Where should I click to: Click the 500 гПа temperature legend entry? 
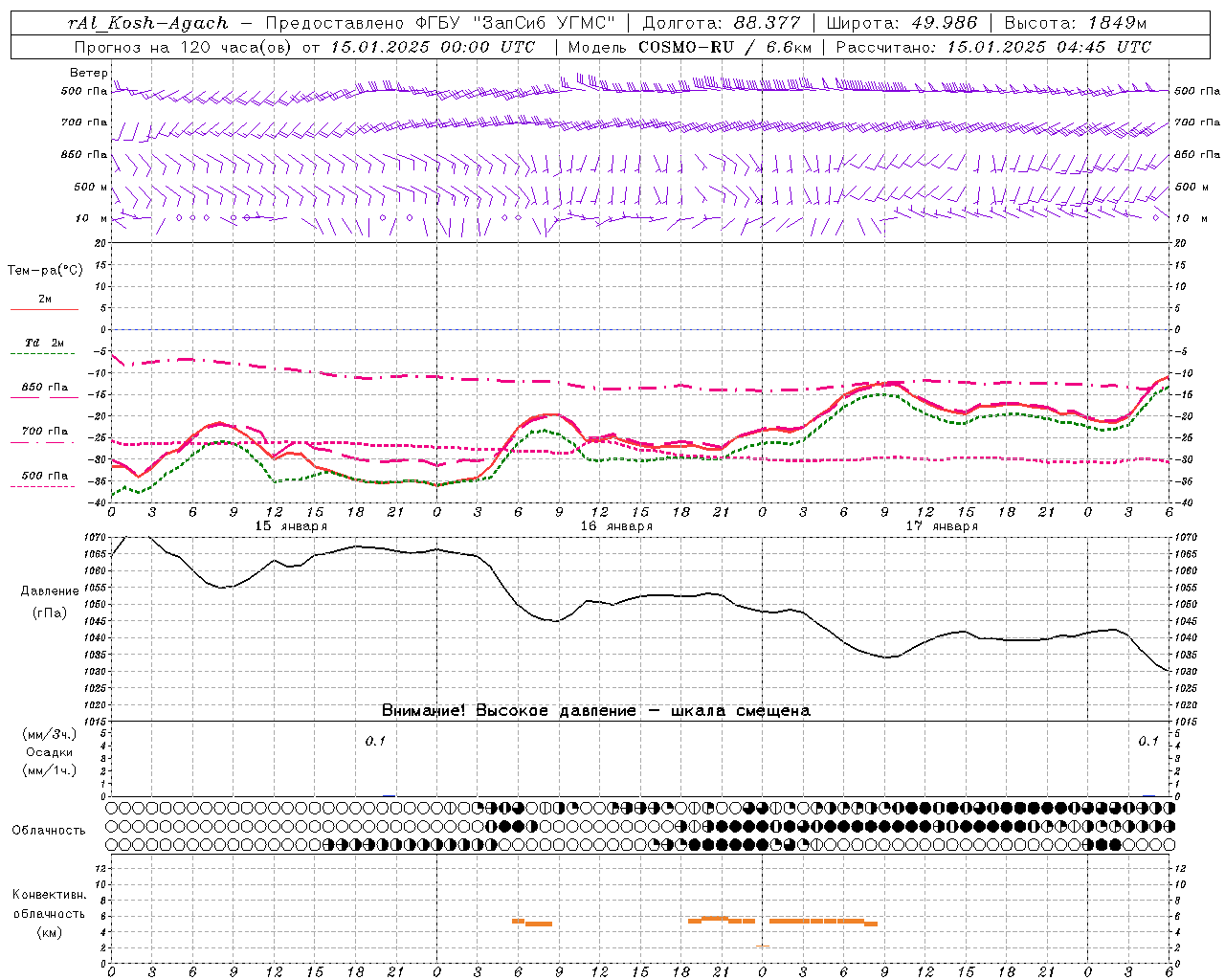(x=45, y=476)
